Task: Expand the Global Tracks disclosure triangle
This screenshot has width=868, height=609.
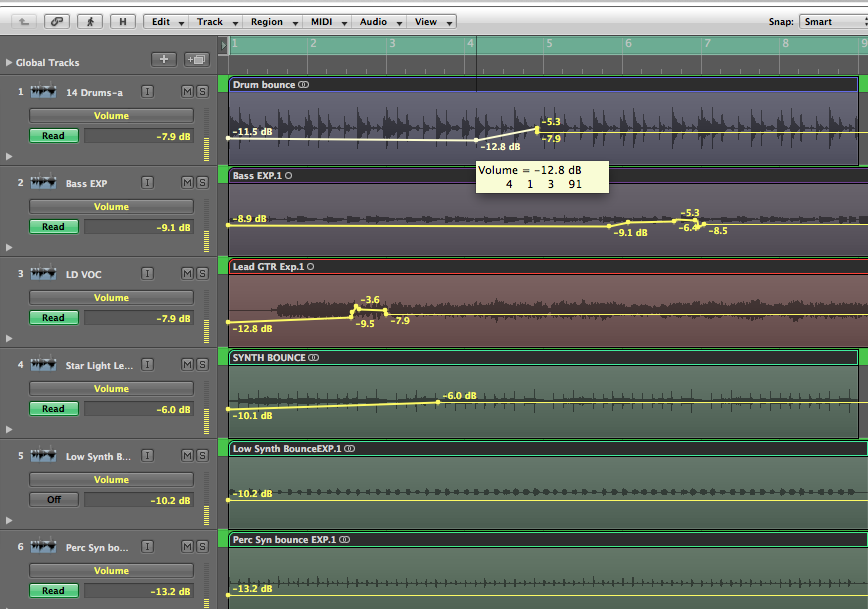Action: point(9,63)
